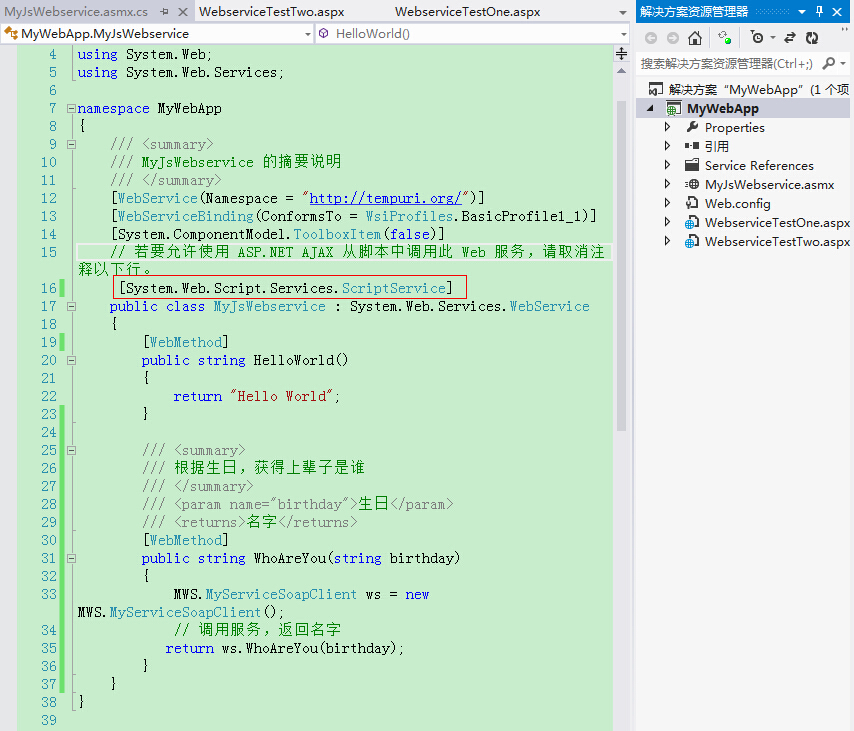Select Service References in the tree
The image size is (854, 731).
pyautogui.click(x=759, y=166)
